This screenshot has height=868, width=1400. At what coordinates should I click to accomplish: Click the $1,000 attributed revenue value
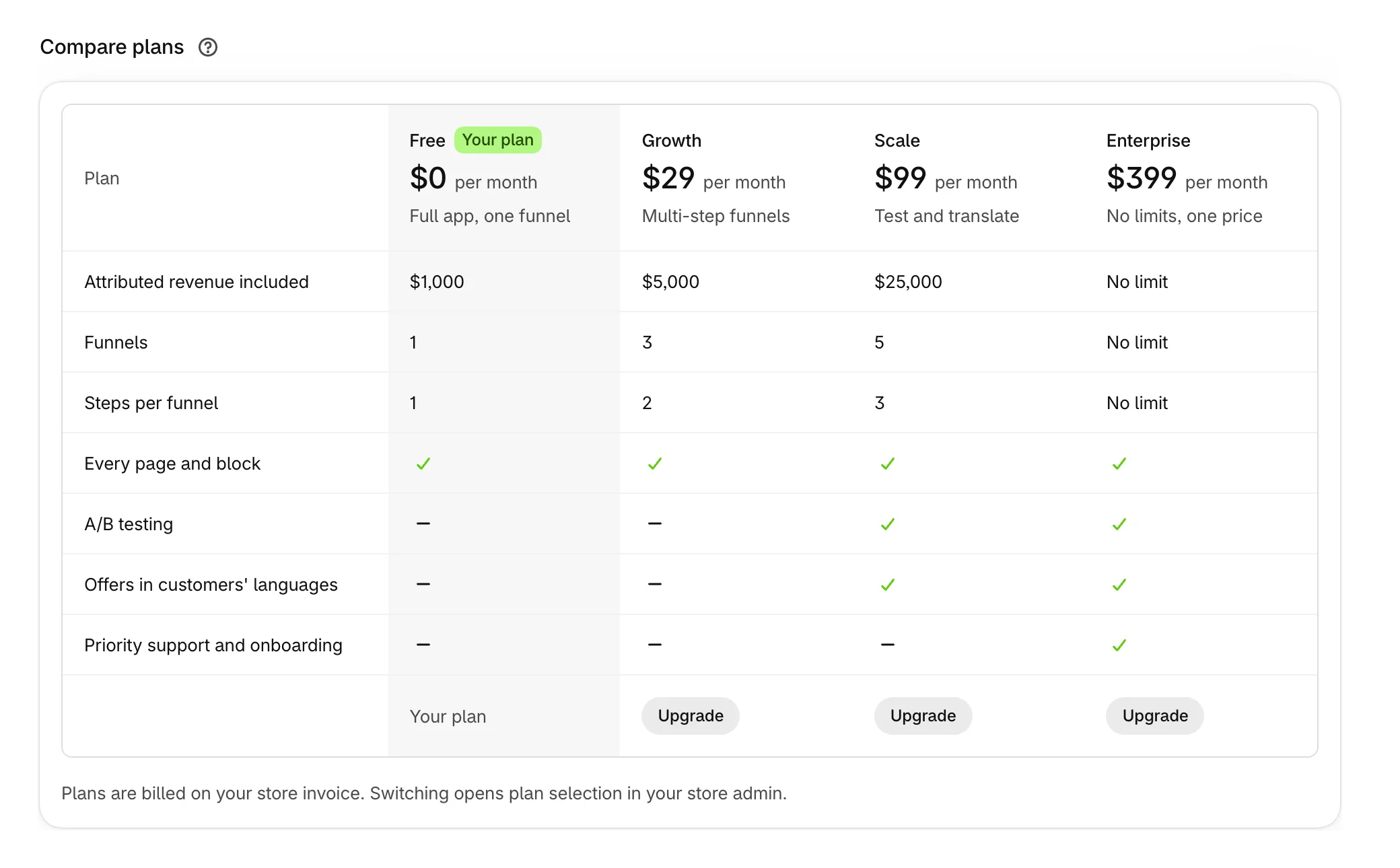tap(437, 282)
